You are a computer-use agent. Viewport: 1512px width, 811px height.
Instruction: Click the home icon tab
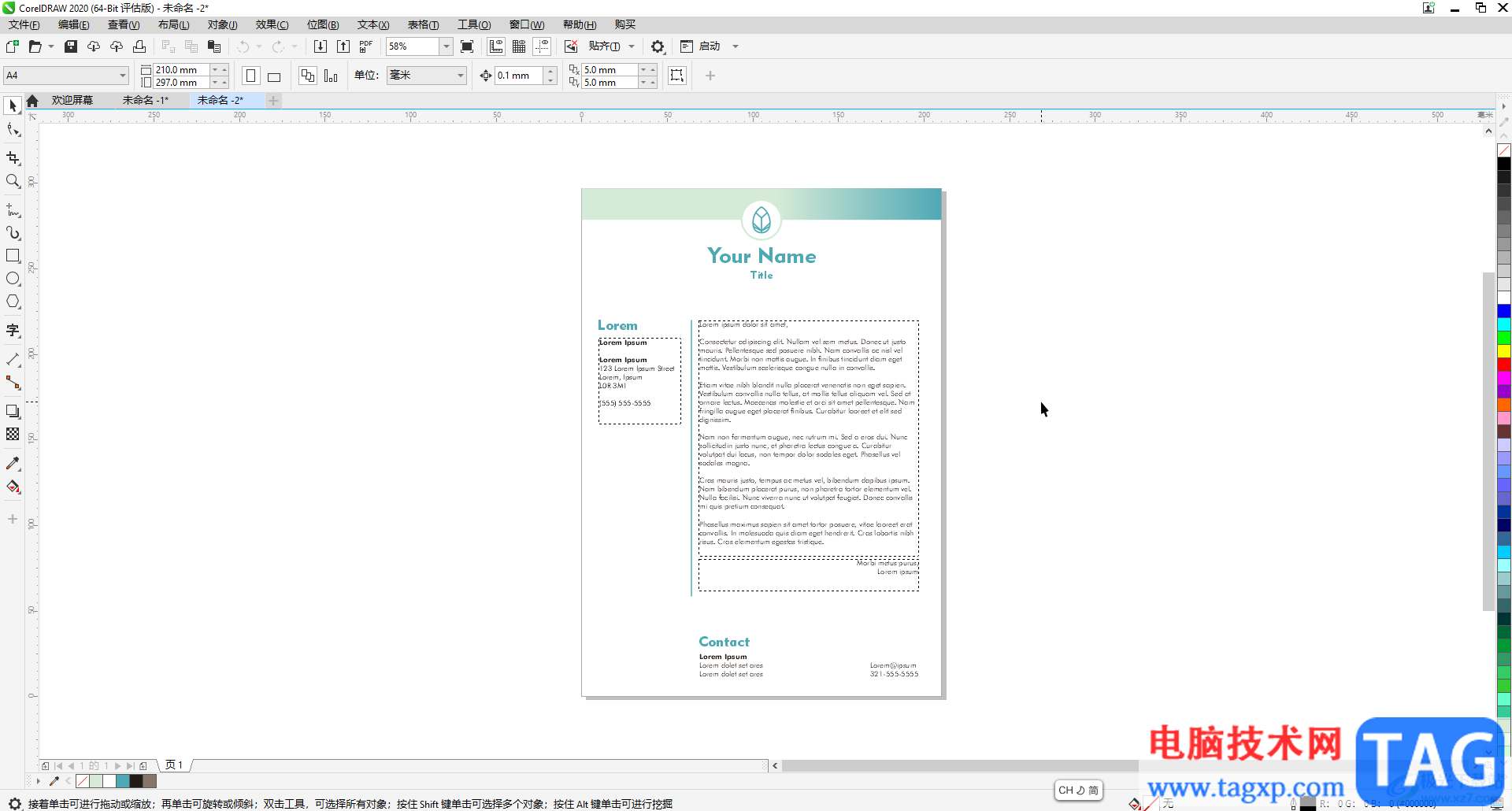(32, 101)
